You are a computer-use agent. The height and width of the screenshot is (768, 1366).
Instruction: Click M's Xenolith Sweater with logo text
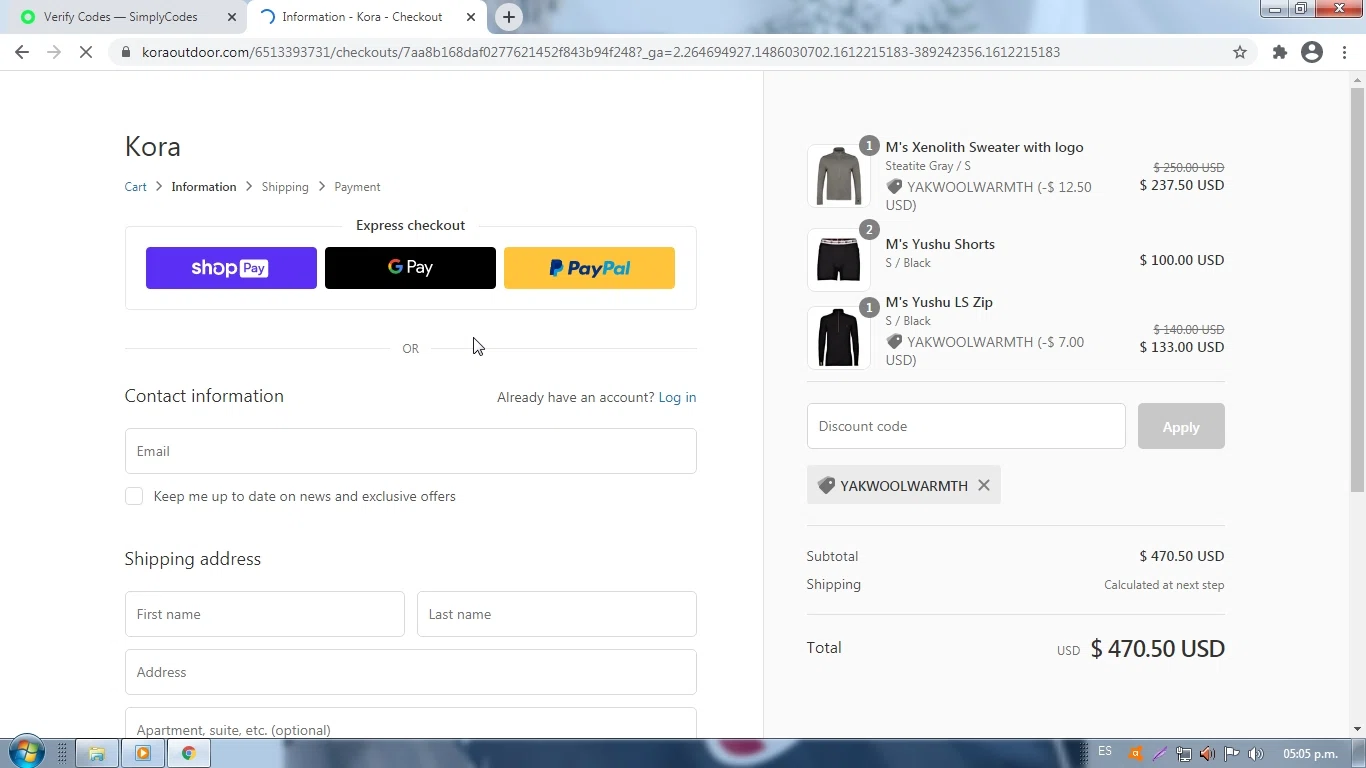(x=984, y=147)
